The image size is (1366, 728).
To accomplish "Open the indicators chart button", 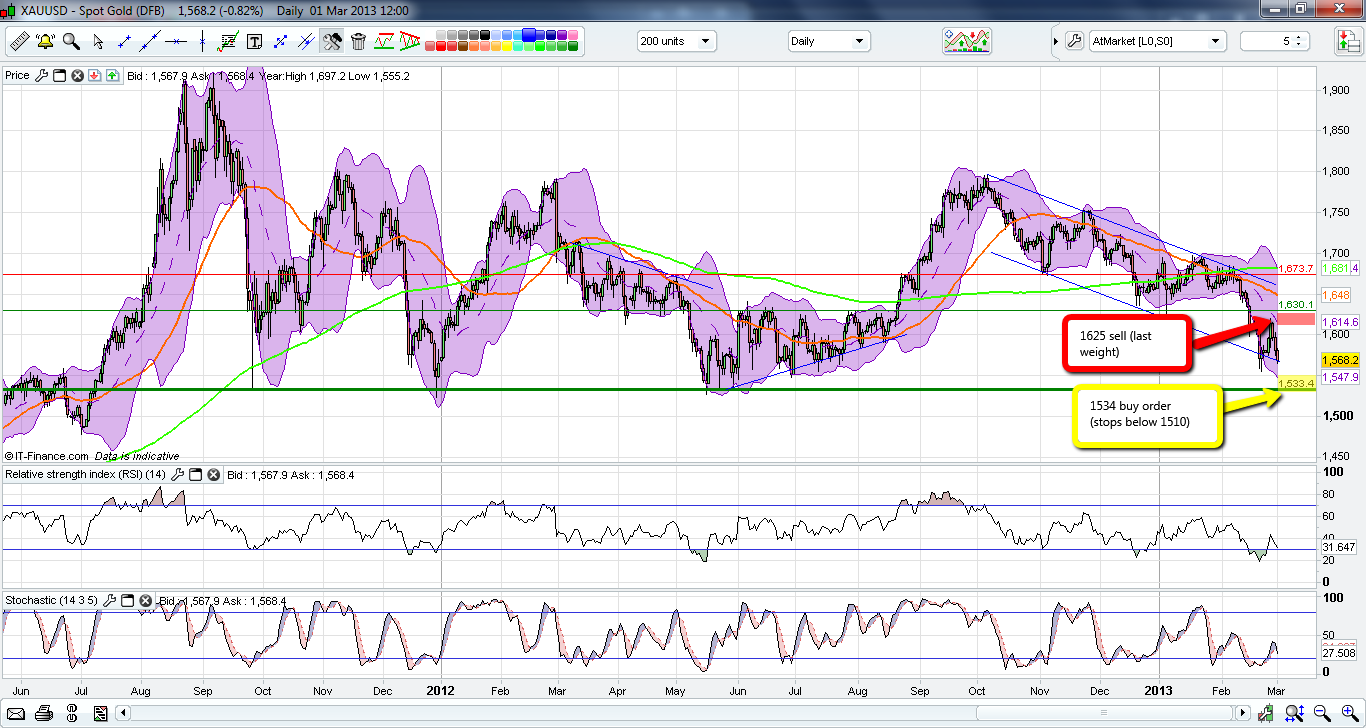I will (967, 41).
